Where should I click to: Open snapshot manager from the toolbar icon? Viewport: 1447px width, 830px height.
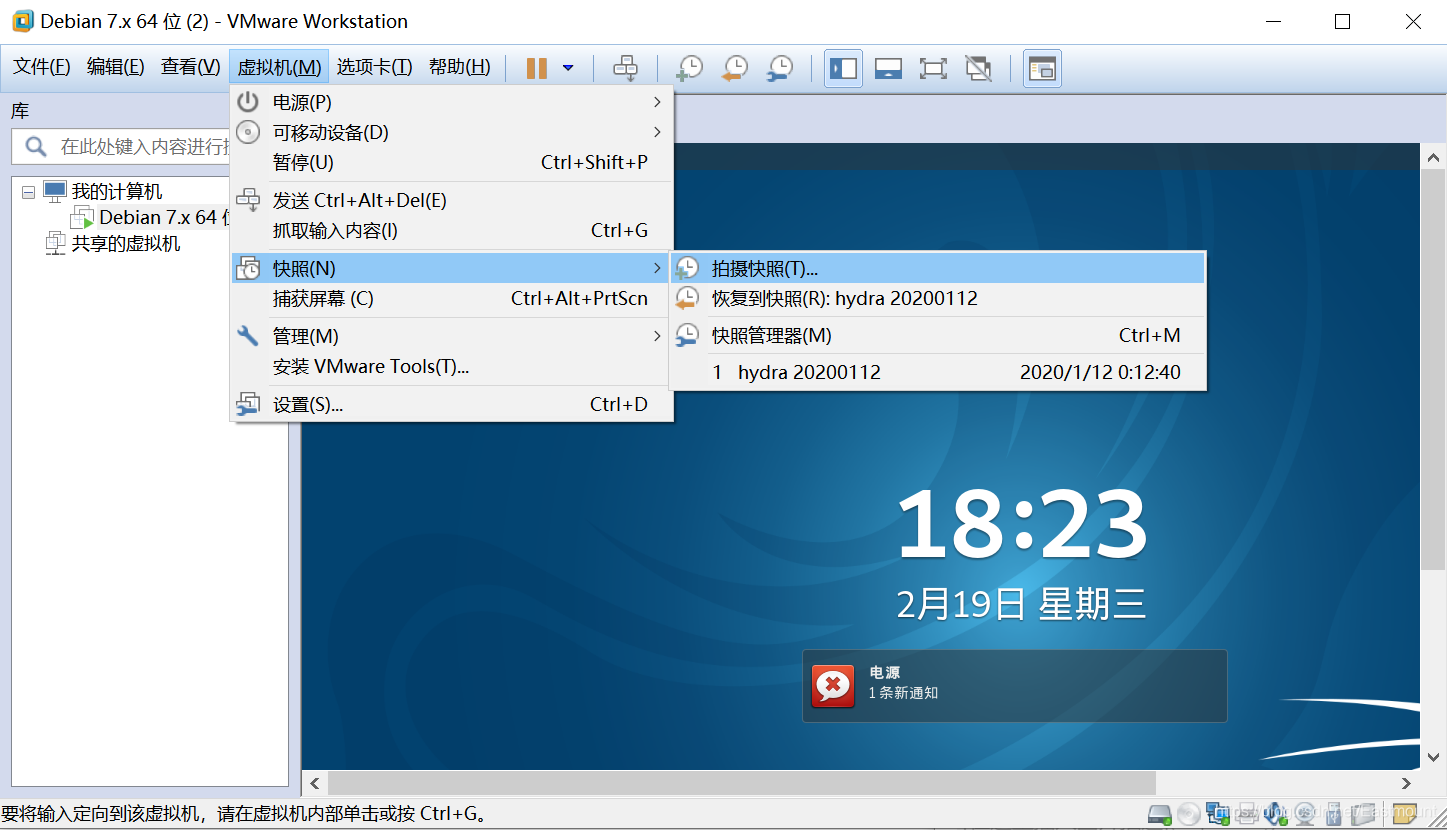[x=780, y=68]
